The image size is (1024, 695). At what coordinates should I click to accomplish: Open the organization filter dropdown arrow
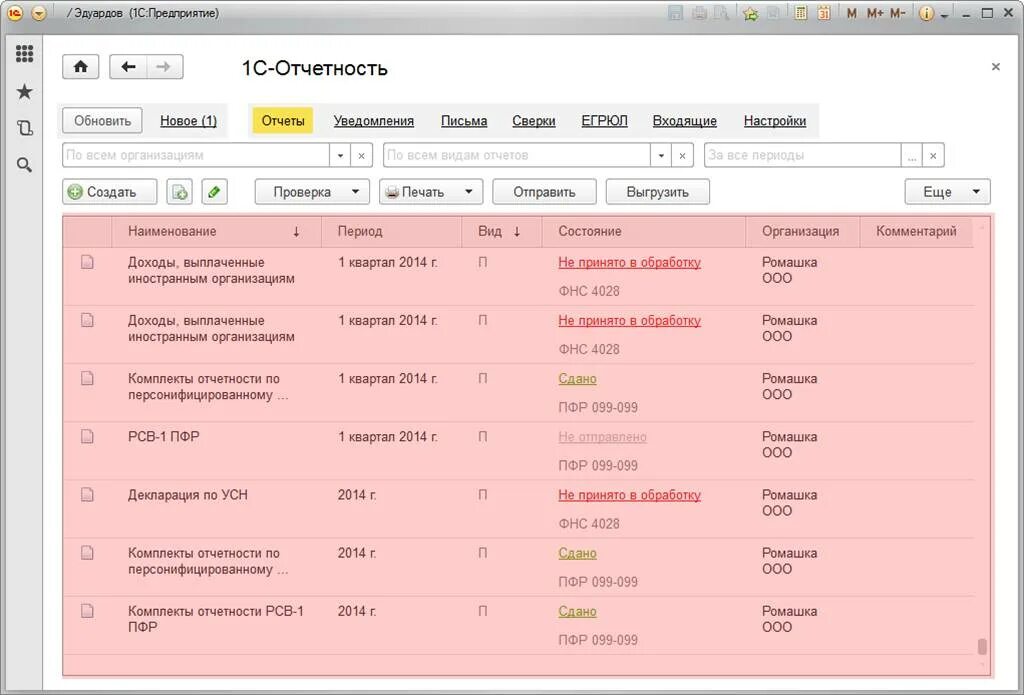coord(340,155)
